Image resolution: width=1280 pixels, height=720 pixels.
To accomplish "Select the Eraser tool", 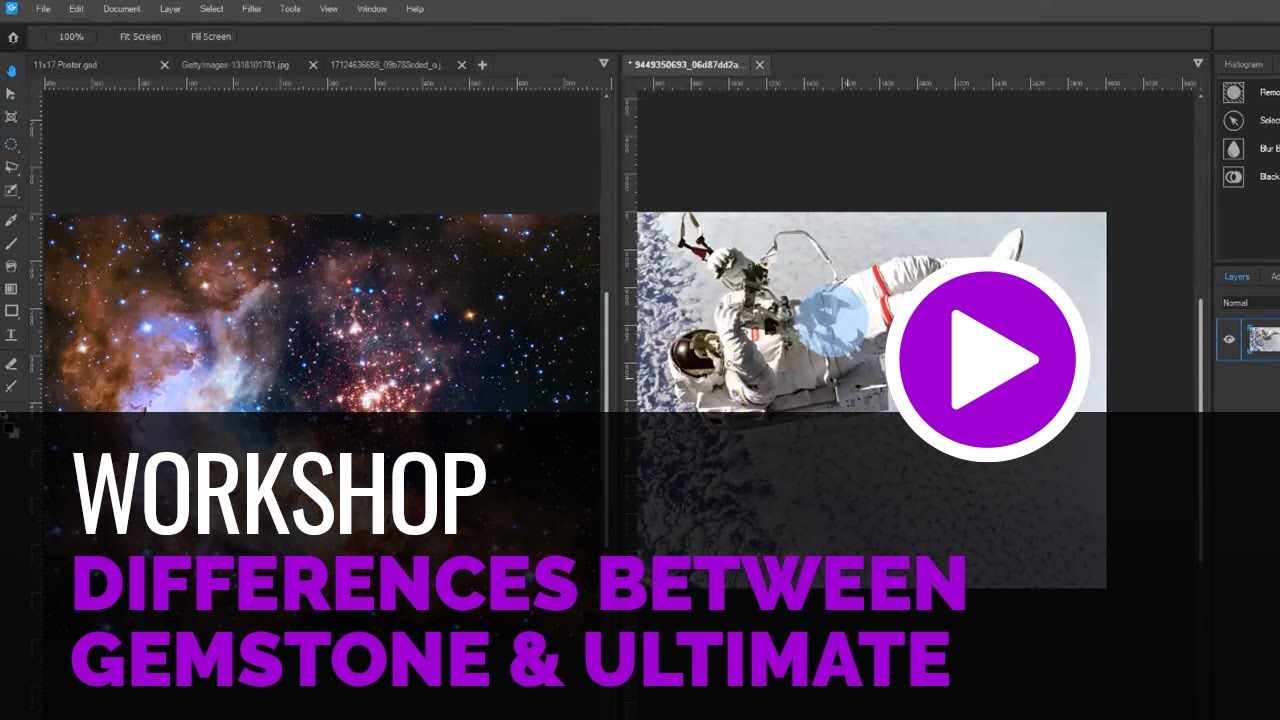I will click(x=12, y=364).
